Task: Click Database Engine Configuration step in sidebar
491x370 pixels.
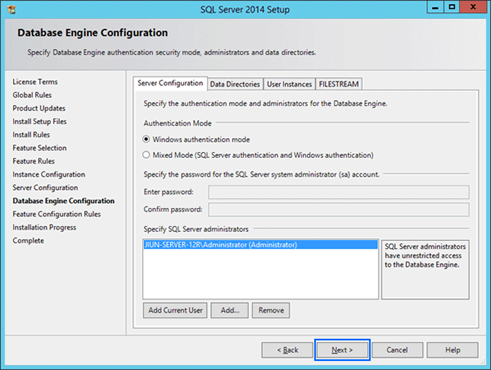Action: pos(63,201)
